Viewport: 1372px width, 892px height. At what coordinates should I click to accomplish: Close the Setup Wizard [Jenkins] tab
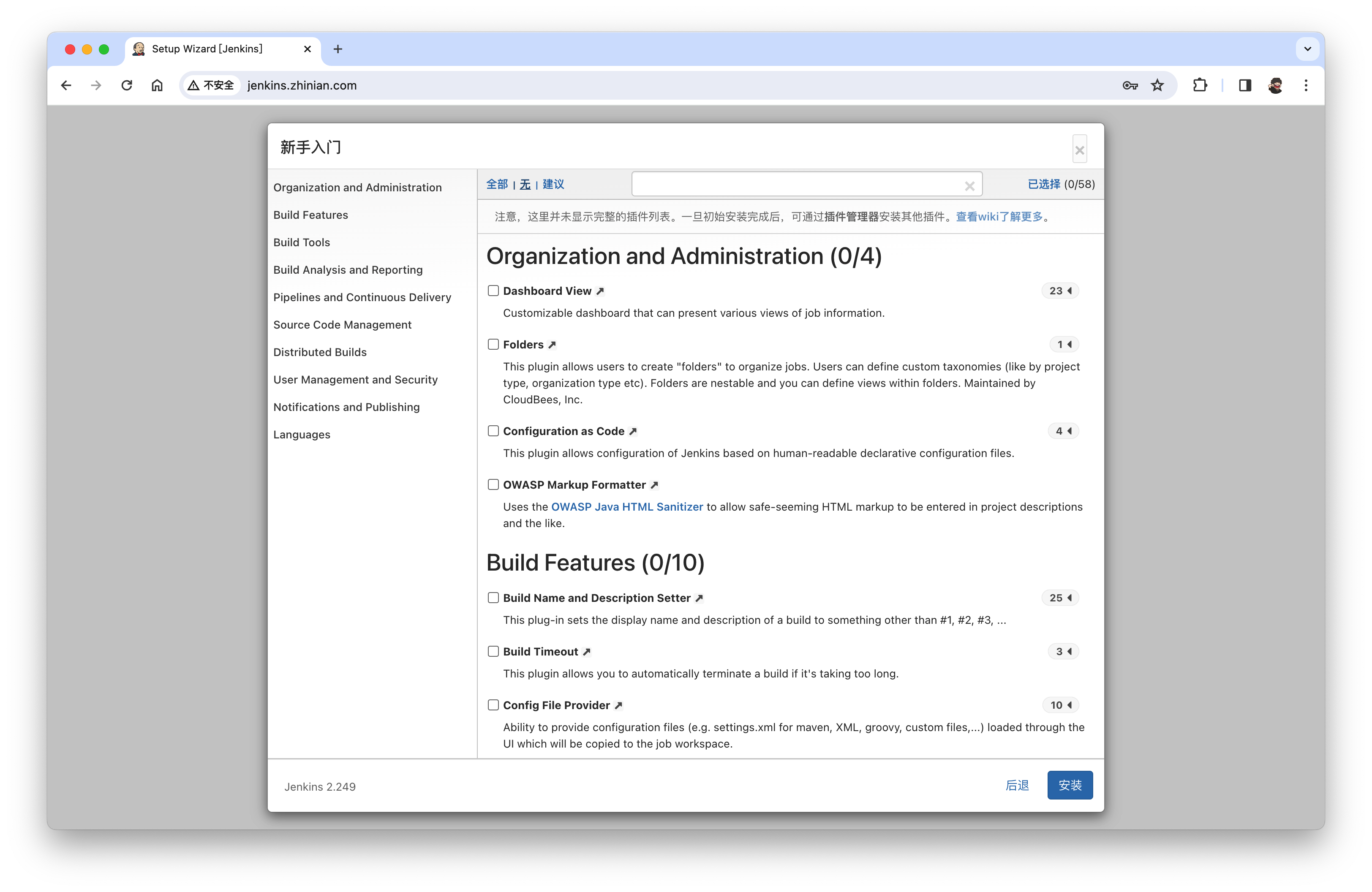pos(307,49)
